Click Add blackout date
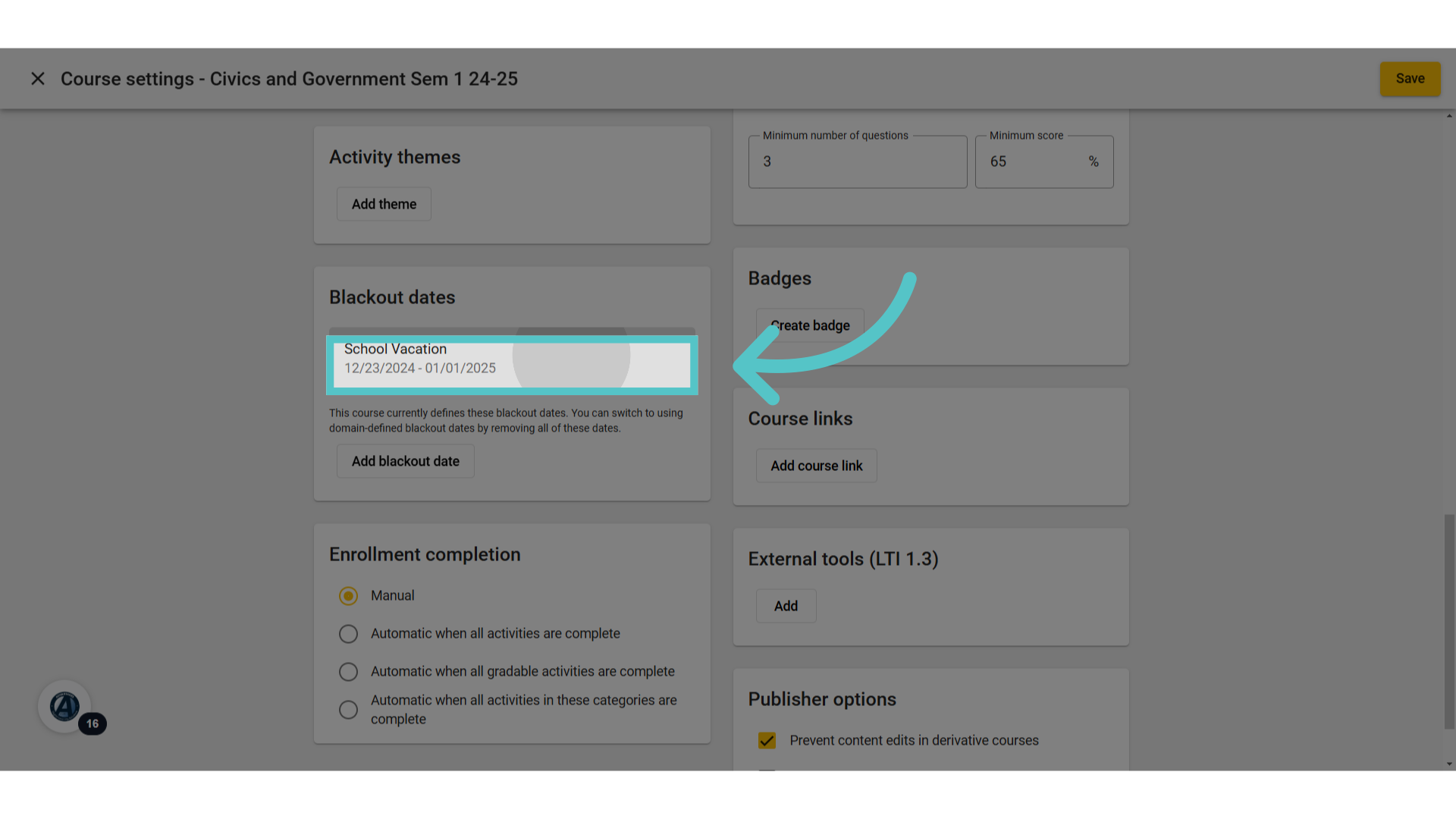The width and height of the screenshot is (1456, 819). [406, 461]
